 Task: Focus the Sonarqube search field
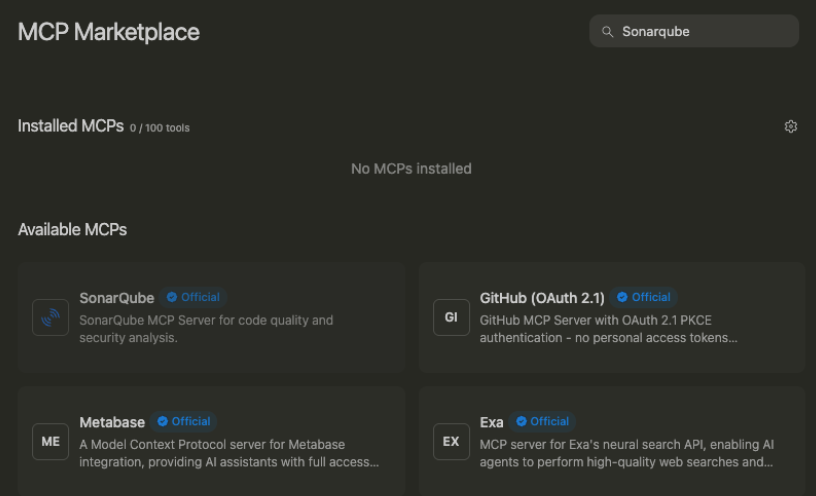coord(694,31)
